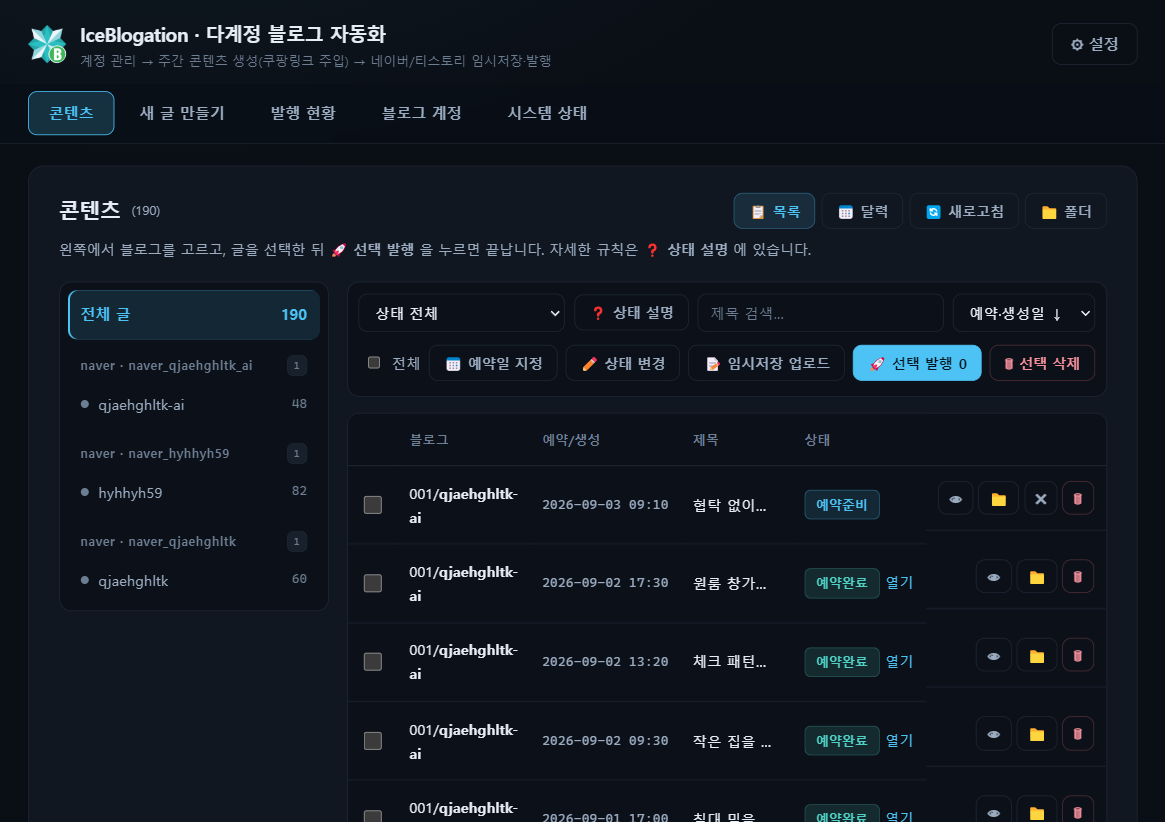
Task: Click the 새로고침 refresh button
Action: point(964,211)
